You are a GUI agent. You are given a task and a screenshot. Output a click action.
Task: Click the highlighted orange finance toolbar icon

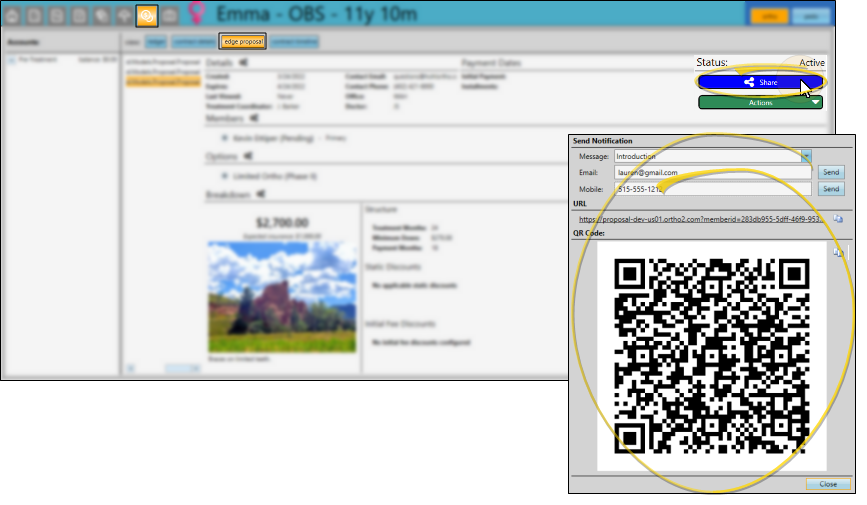(146, 16)
